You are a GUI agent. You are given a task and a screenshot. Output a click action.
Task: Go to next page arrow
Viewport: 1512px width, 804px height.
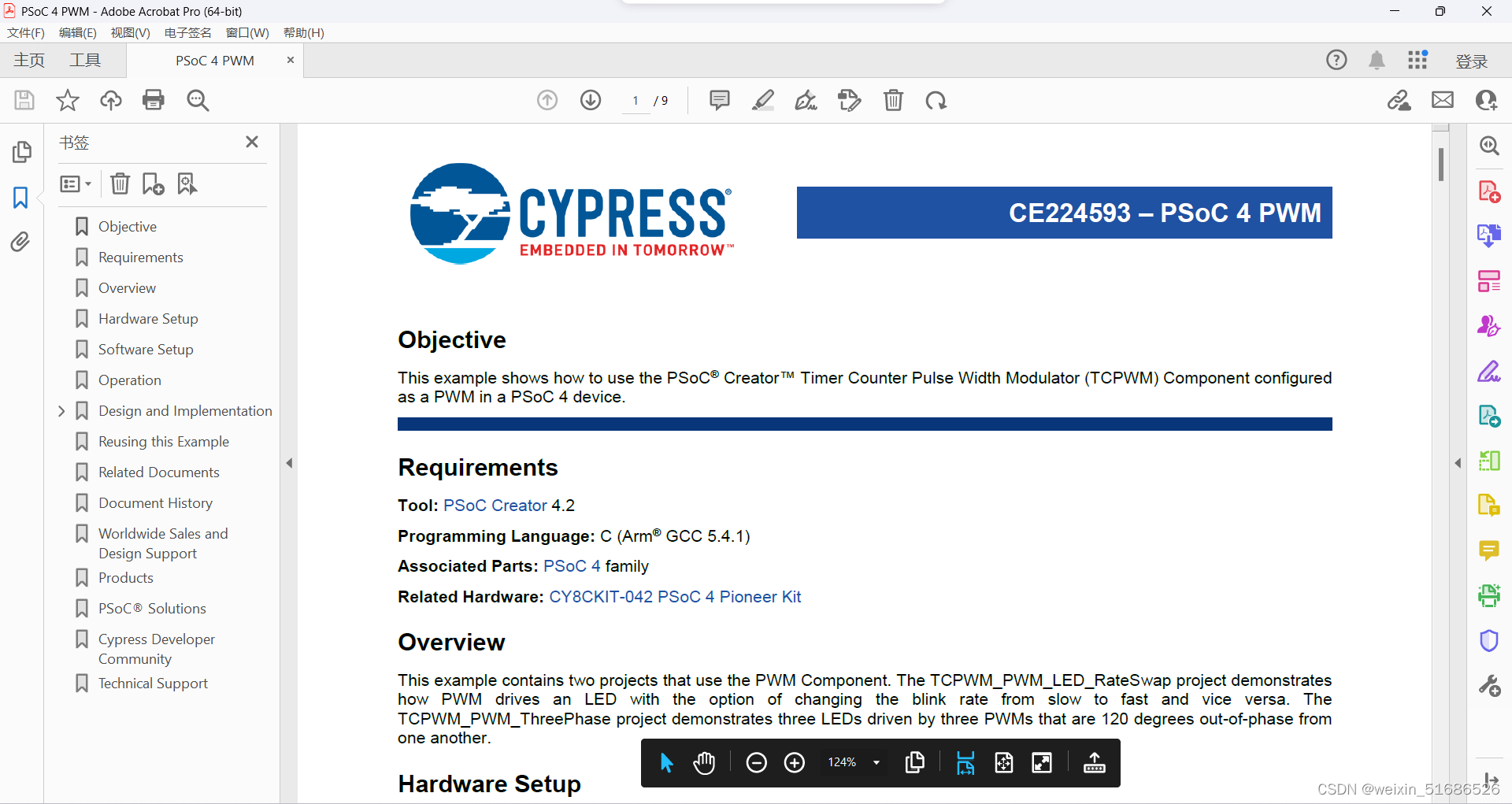pos(591,100)
